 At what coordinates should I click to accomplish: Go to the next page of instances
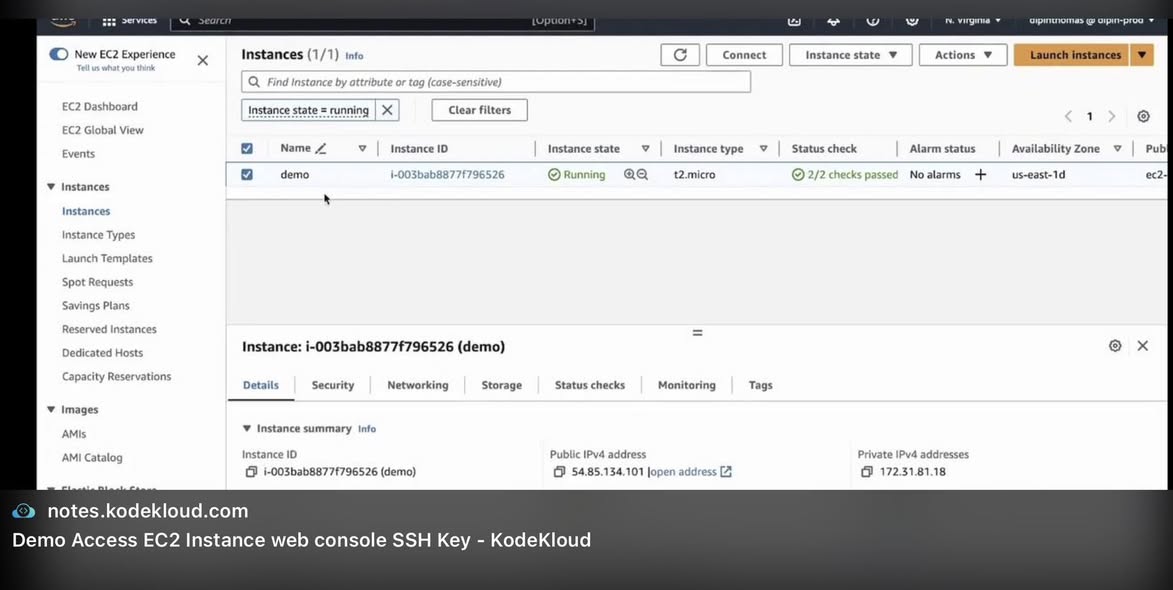click(1112, 116)
